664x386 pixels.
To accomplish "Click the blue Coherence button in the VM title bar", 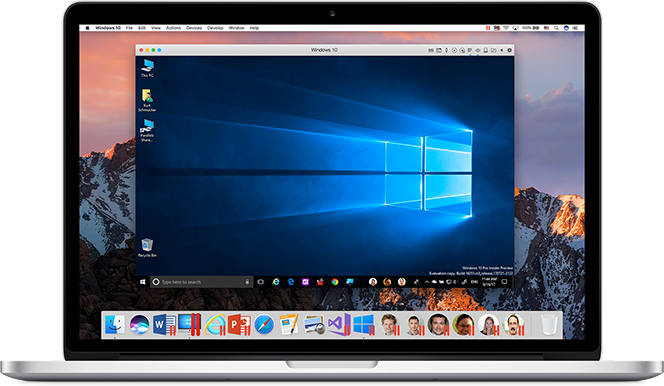I will [x=159, y=50].
